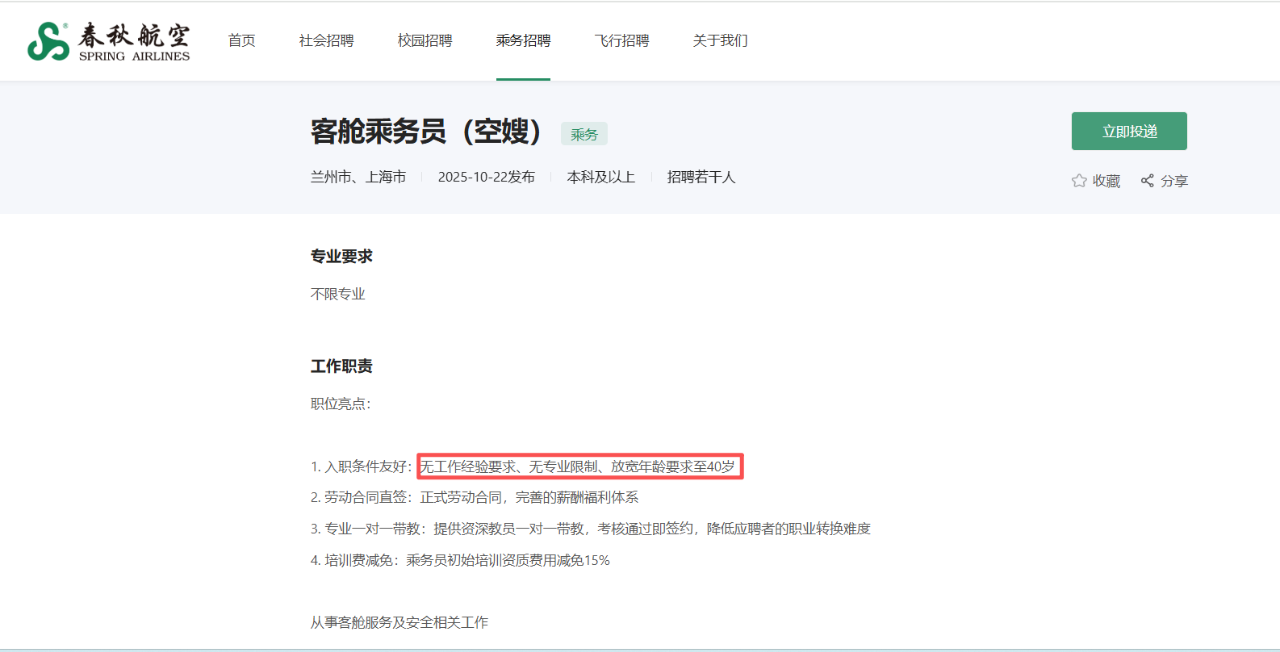Click the share icon next to 分享
This screenshot has width=1280, height=652.
[x=1146, y=180]
